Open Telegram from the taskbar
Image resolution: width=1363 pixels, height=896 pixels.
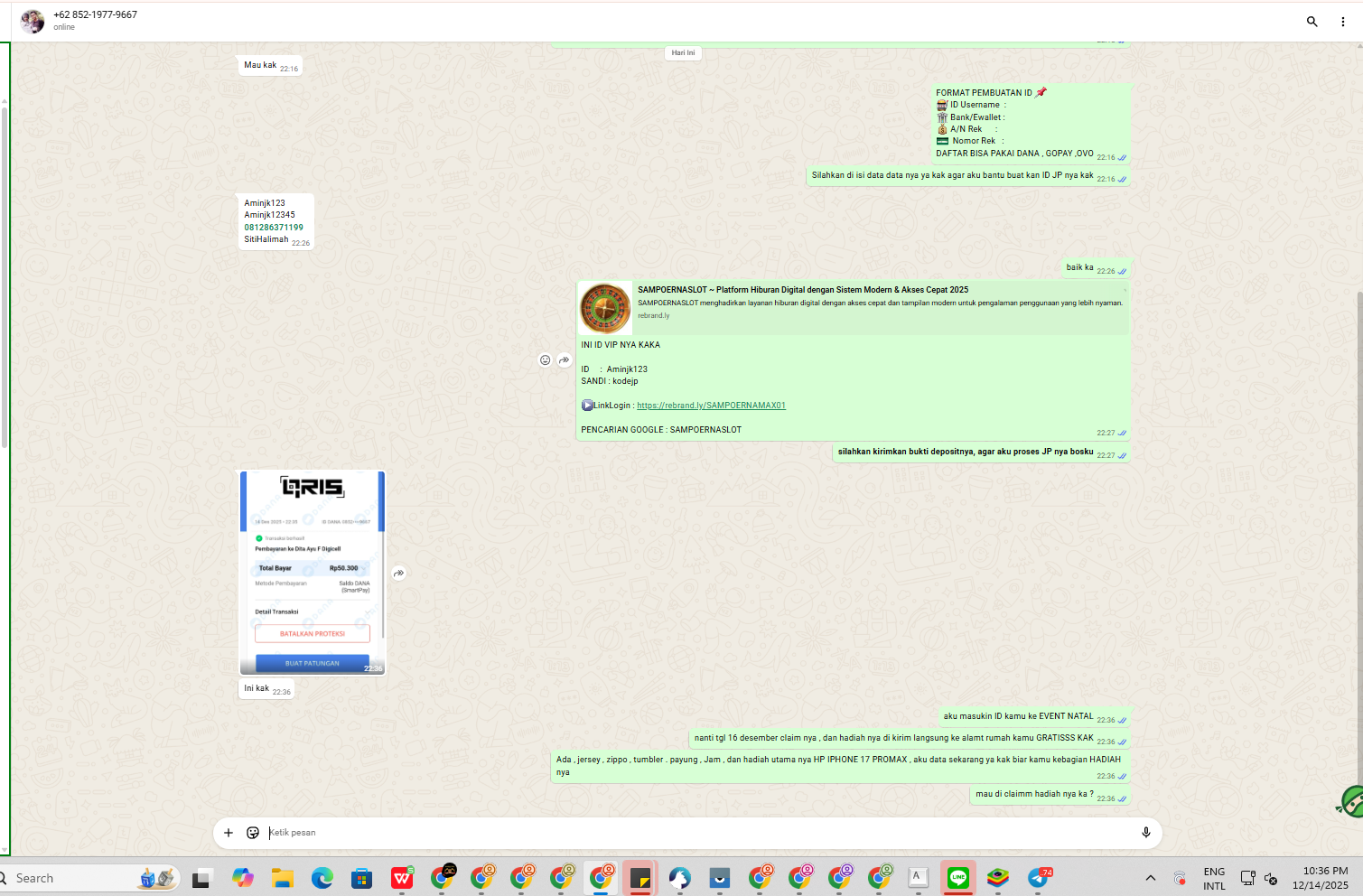tap(1038, 878)
